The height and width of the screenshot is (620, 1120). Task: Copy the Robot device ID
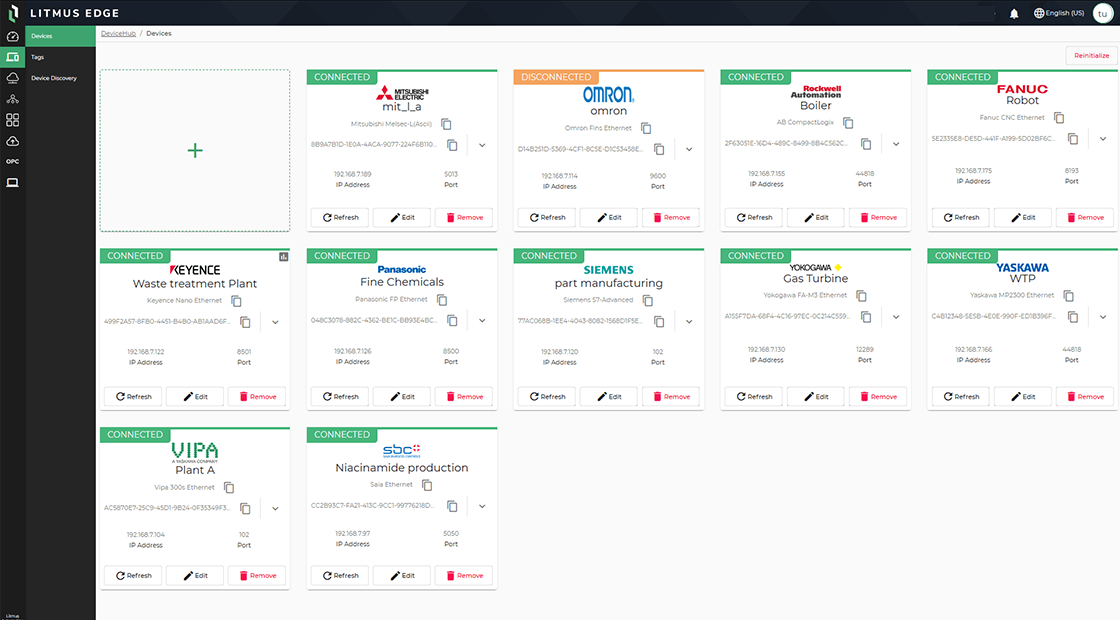coord(1073,139)
